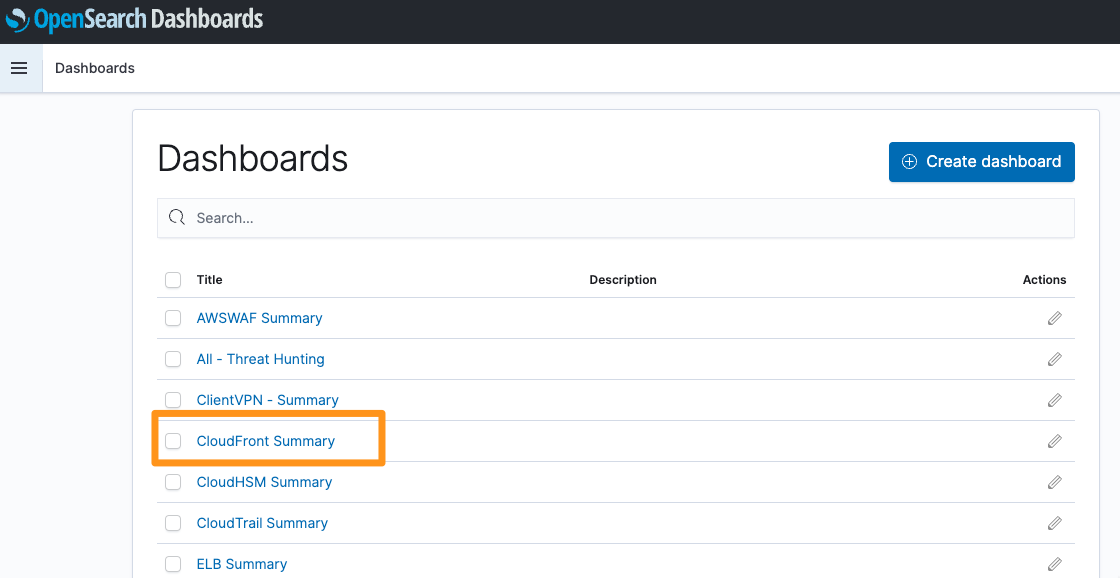Click pencil icon for ClientVPN - Summary
This screenshot has height=578, width=1120.
tap(1054, 400)
